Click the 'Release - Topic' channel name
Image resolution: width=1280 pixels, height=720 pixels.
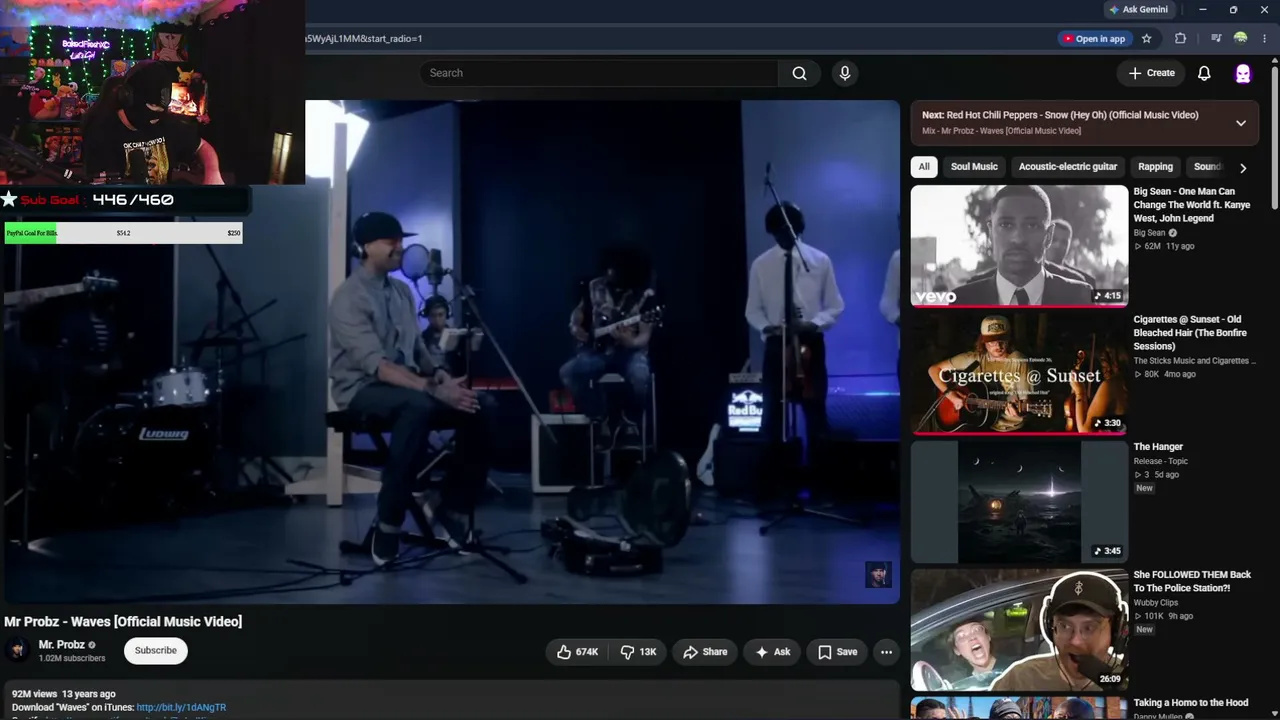click(1160, 461)
